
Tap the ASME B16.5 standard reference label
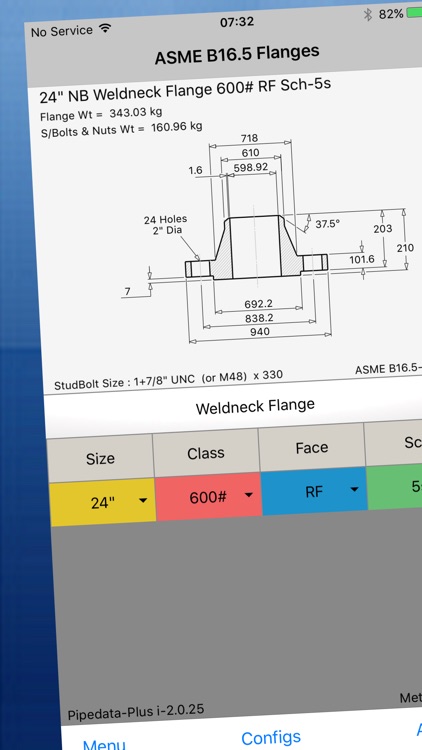[x=389, y=368]
